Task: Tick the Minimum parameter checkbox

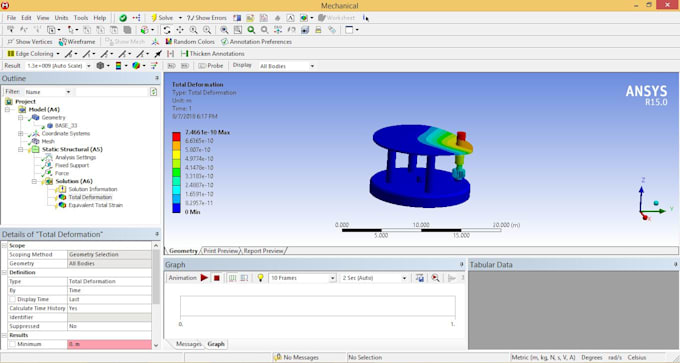Action: pos(13,344)
